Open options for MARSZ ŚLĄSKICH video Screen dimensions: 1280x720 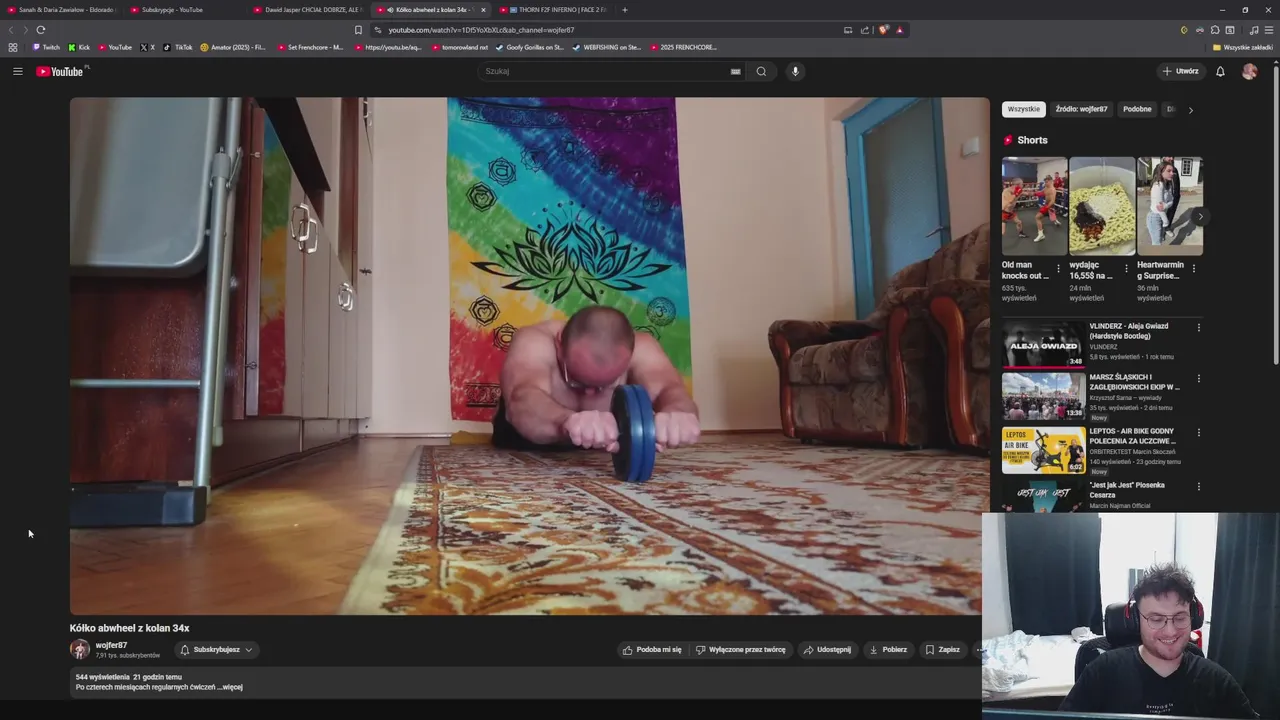tap(1198, 379)
